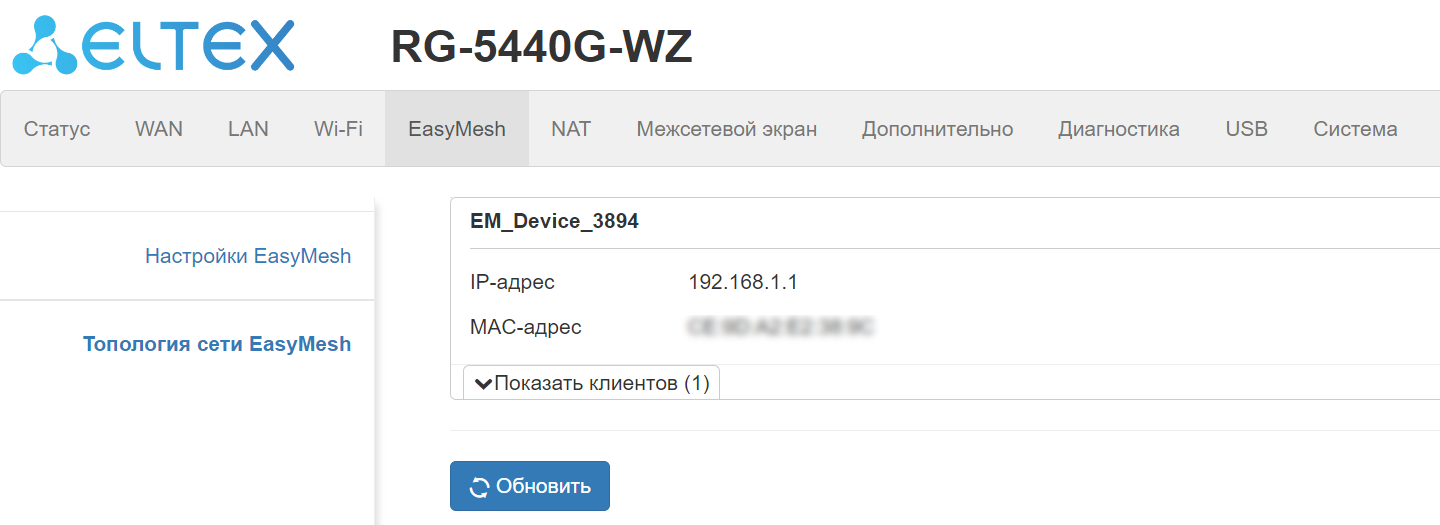Open Настройки EasyMesh sidebar link
This screenshot has width=1440, height=525.
[248, 256]
